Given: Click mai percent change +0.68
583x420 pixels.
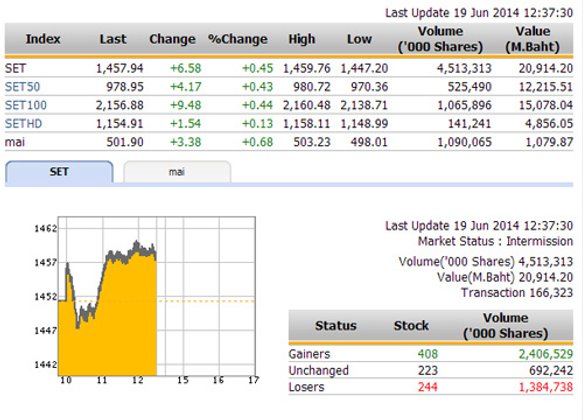Looking at the screenshot, I should point(257,142).
